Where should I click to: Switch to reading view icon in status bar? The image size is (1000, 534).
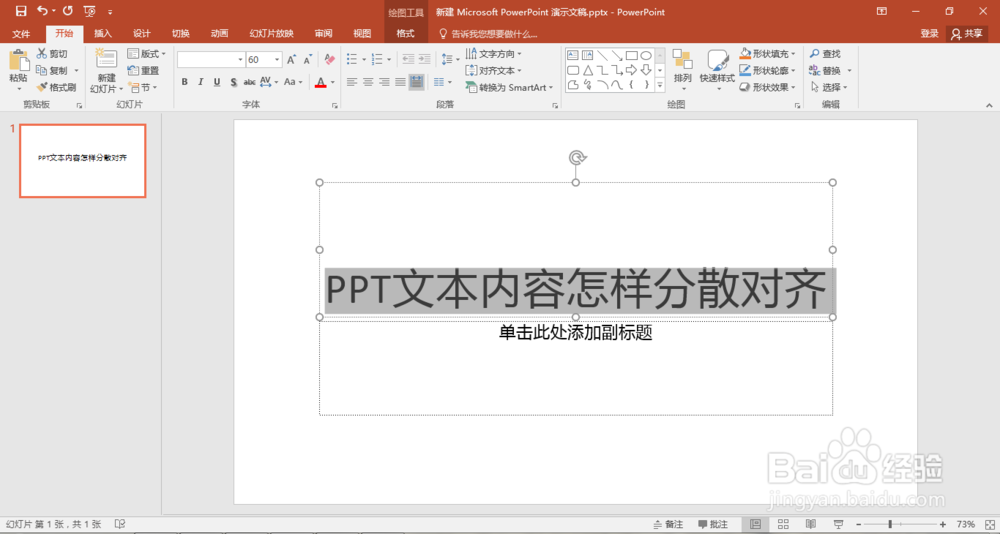coord(811,524)
